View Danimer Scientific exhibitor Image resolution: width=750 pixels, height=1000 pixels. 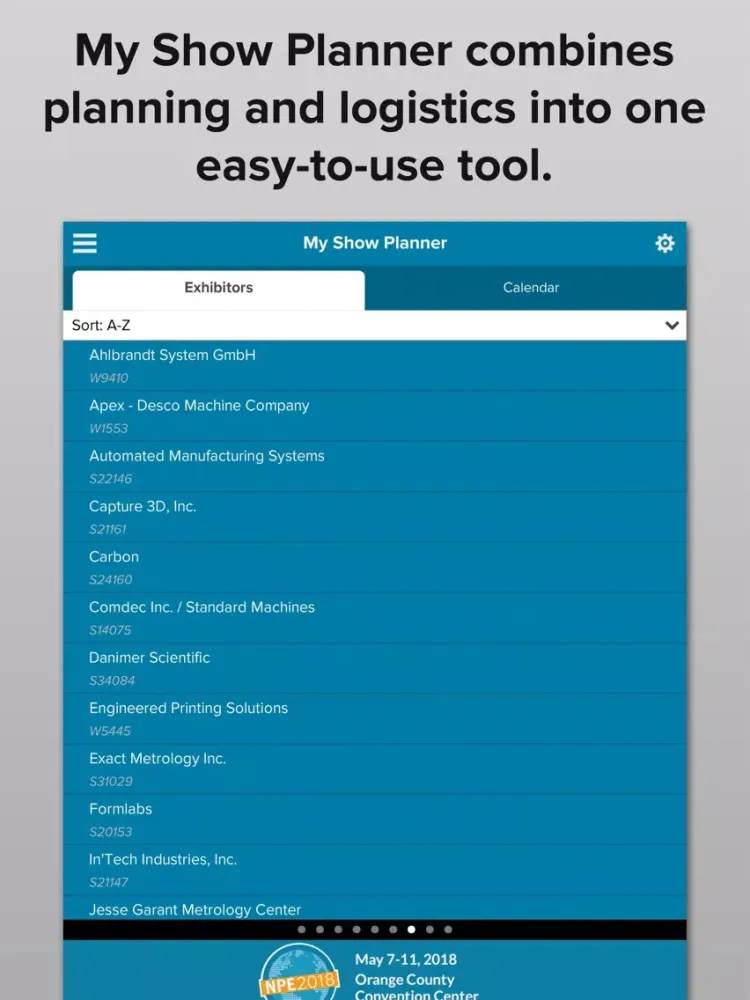[x=374, y=668]
